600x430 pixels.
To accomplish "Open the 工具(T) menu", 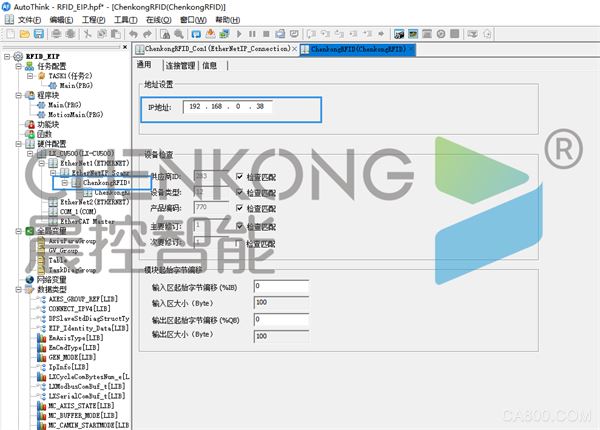I will click(126, 20).
